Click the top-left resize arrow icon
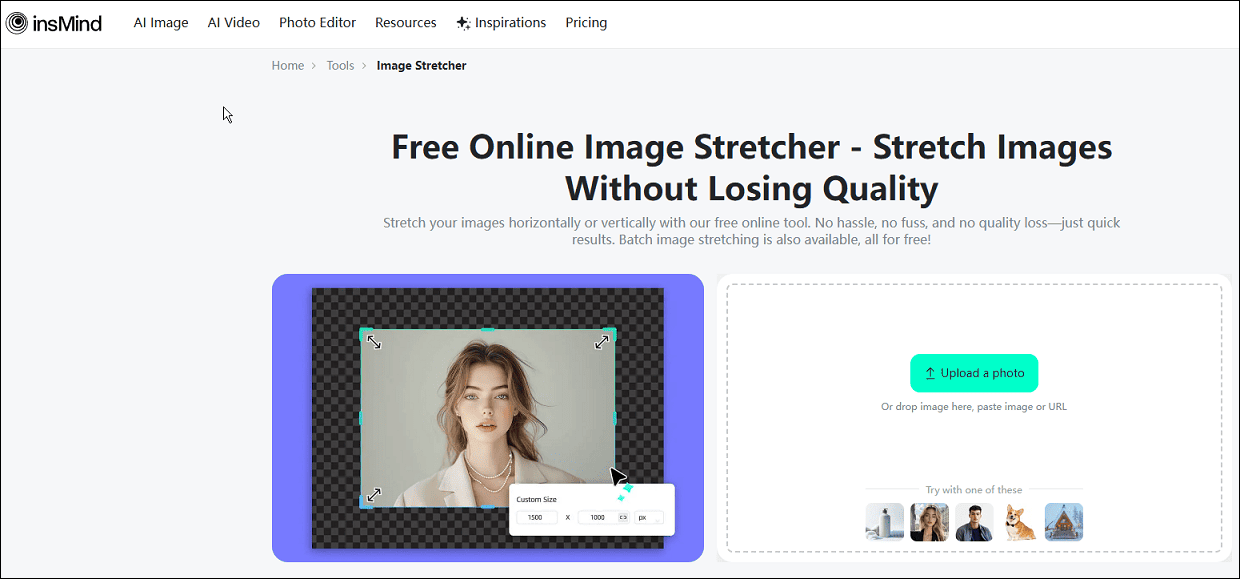The image size is (1240, 579). (374, 341)
